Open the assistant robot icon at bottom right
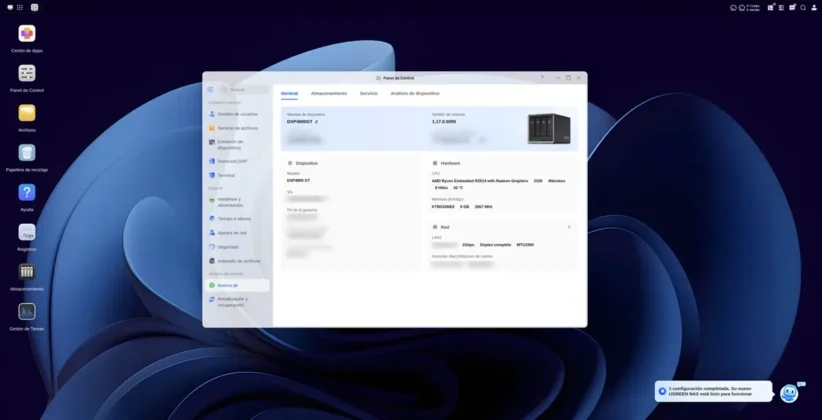 [789, 393]
